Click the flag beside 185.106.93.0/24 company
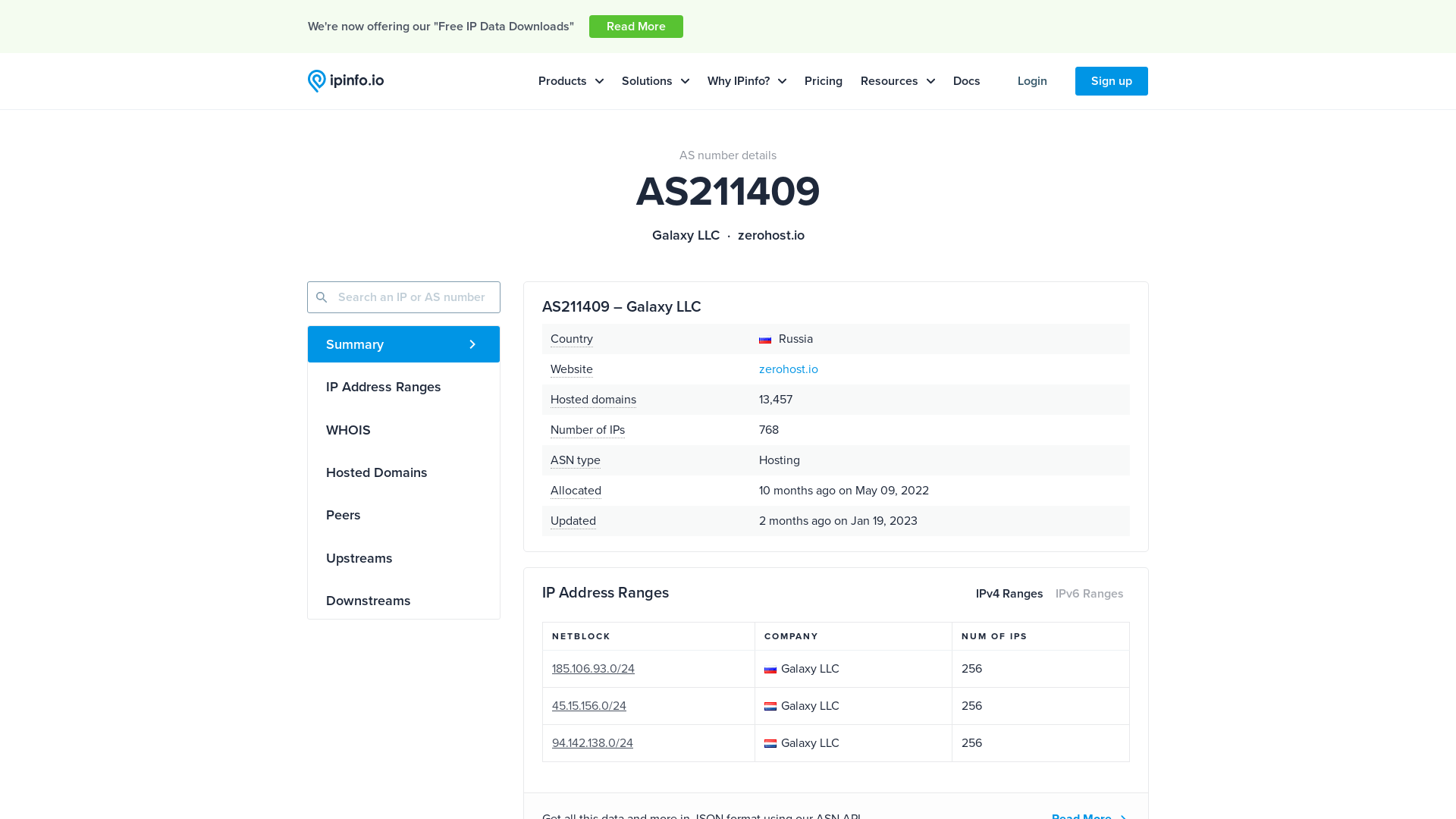Viewport: 1456px width, 819px height. tap(770, 670)
